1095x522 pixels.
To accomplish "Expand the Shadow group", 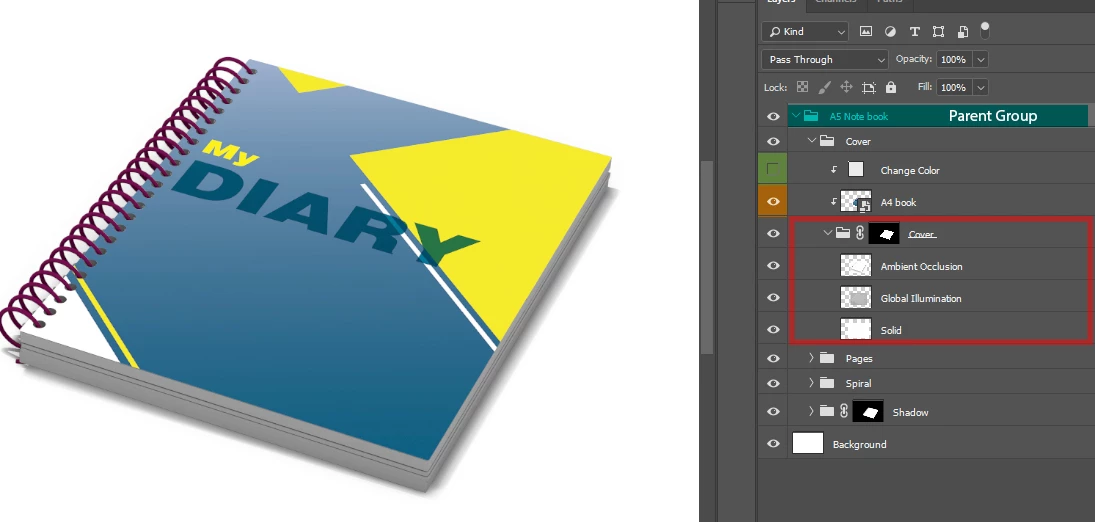I will coord(811,412).
